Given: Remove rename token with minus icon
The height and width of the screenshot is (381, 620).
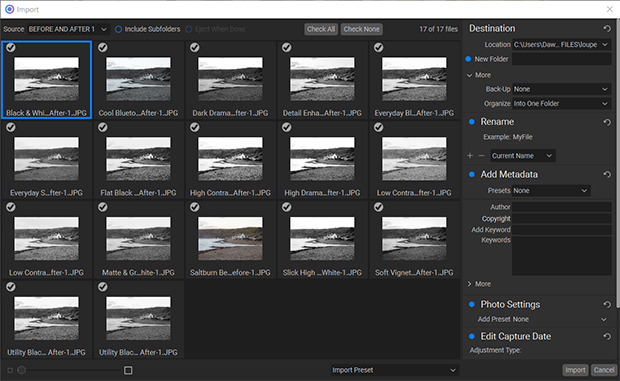Looking at the screenshot, I should tap(481, 156).
